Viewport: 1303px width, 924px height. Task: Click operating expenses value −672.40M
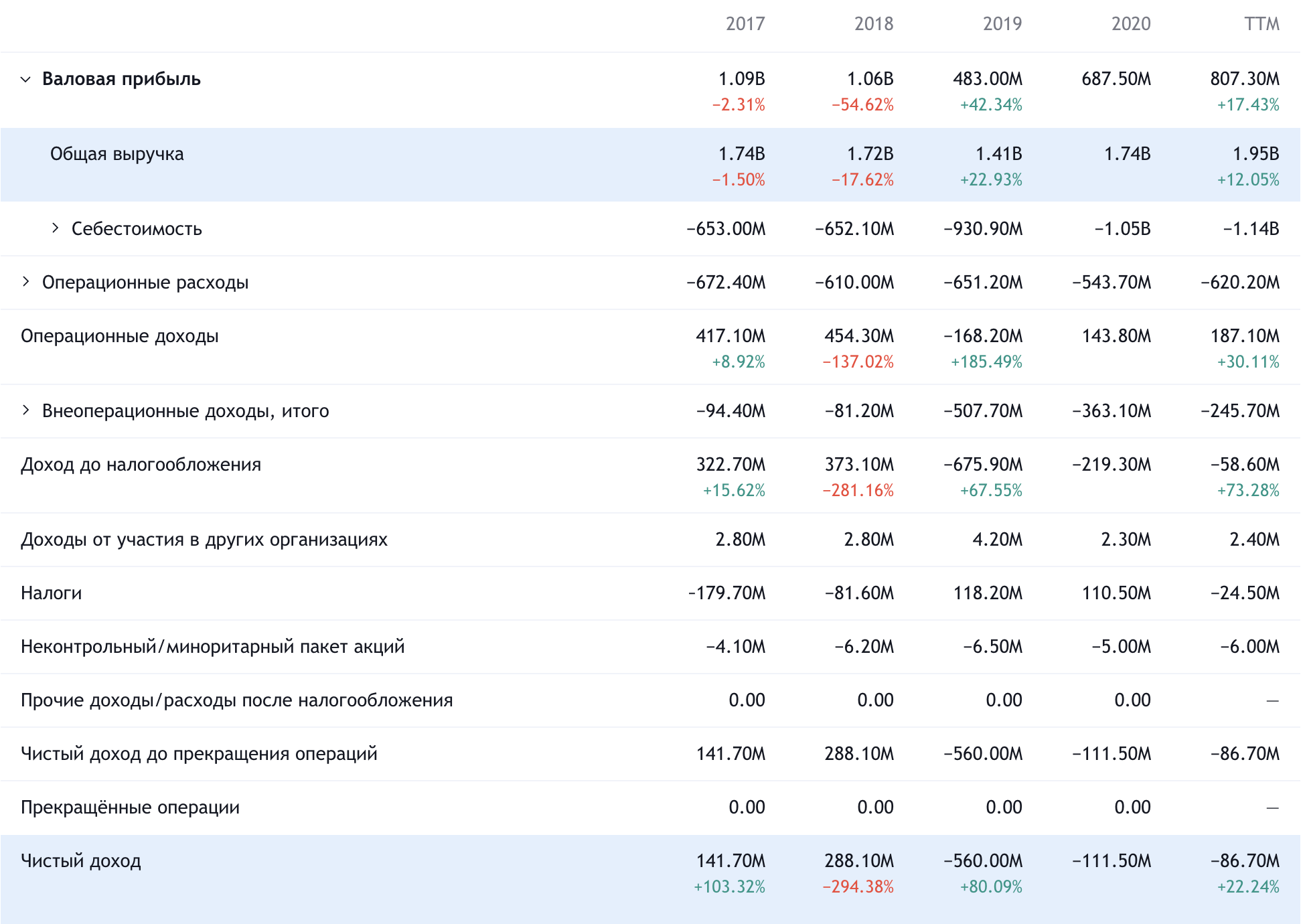click(726, 283)
